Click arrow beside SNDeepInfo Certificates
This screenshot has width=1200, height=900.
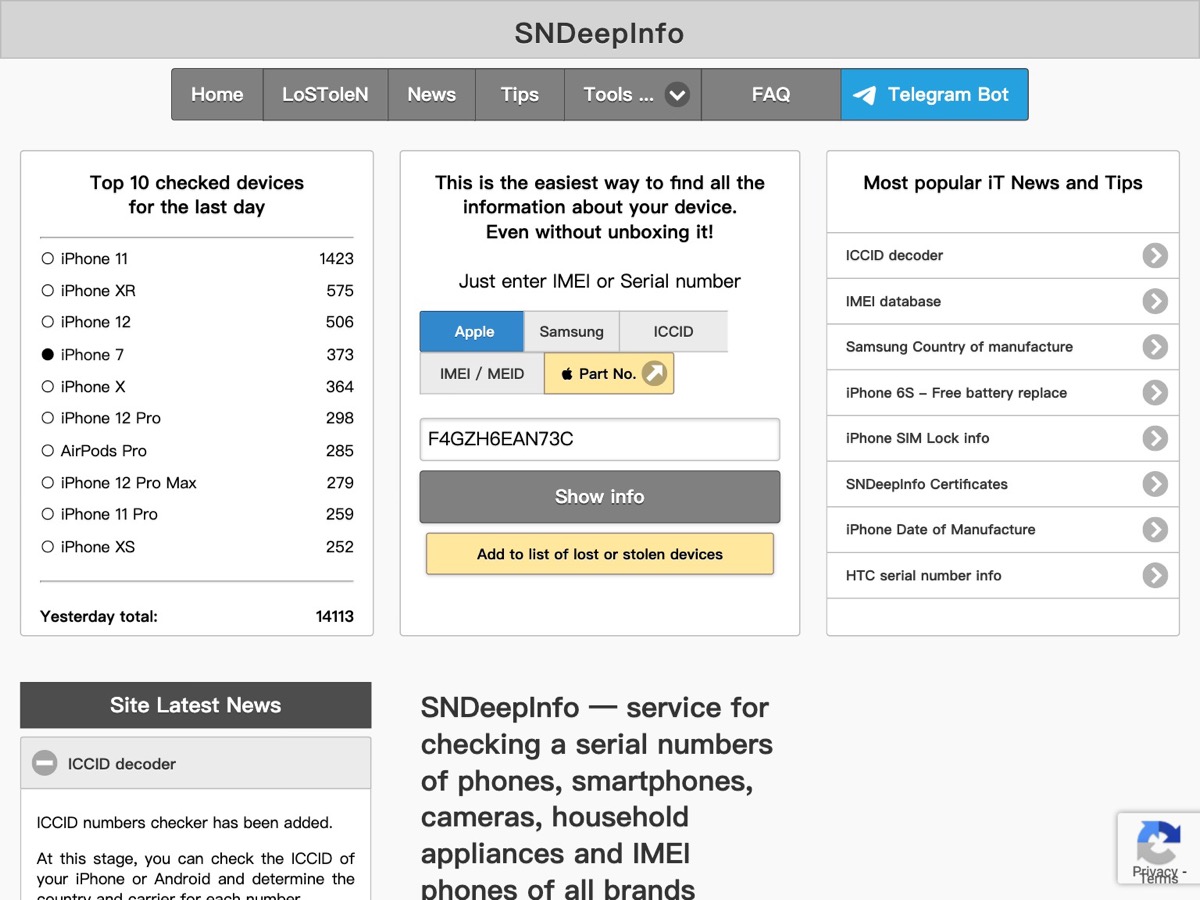1155,484
